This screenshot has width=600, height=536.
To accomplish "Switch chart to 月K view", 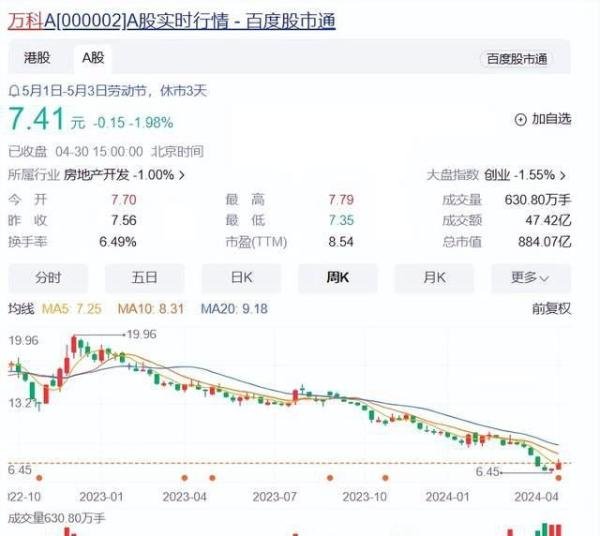I will 434,277.
